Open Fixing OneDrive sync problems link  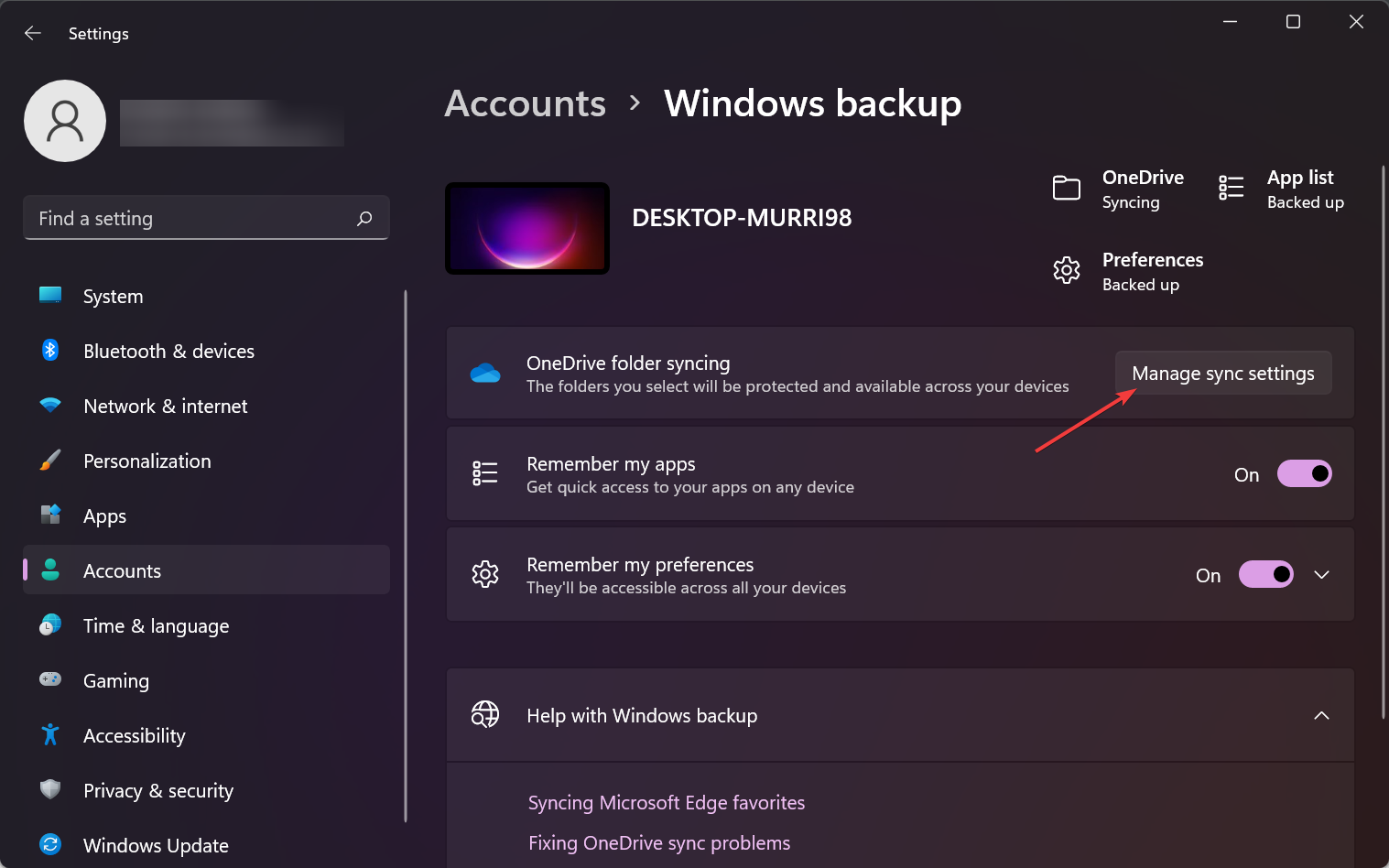tap(658, 842)
